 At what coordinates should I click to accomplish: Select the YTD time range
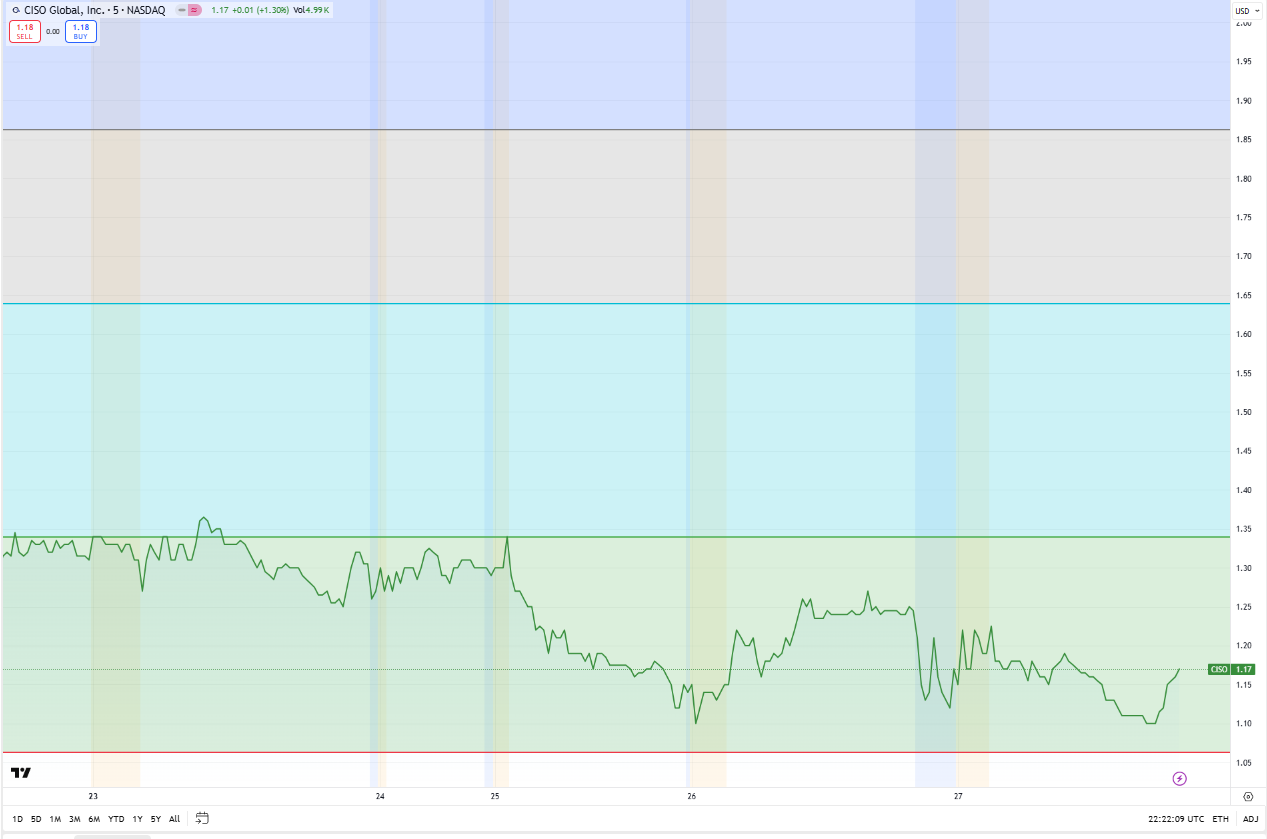pyautogui.click(x=116, y=819)
